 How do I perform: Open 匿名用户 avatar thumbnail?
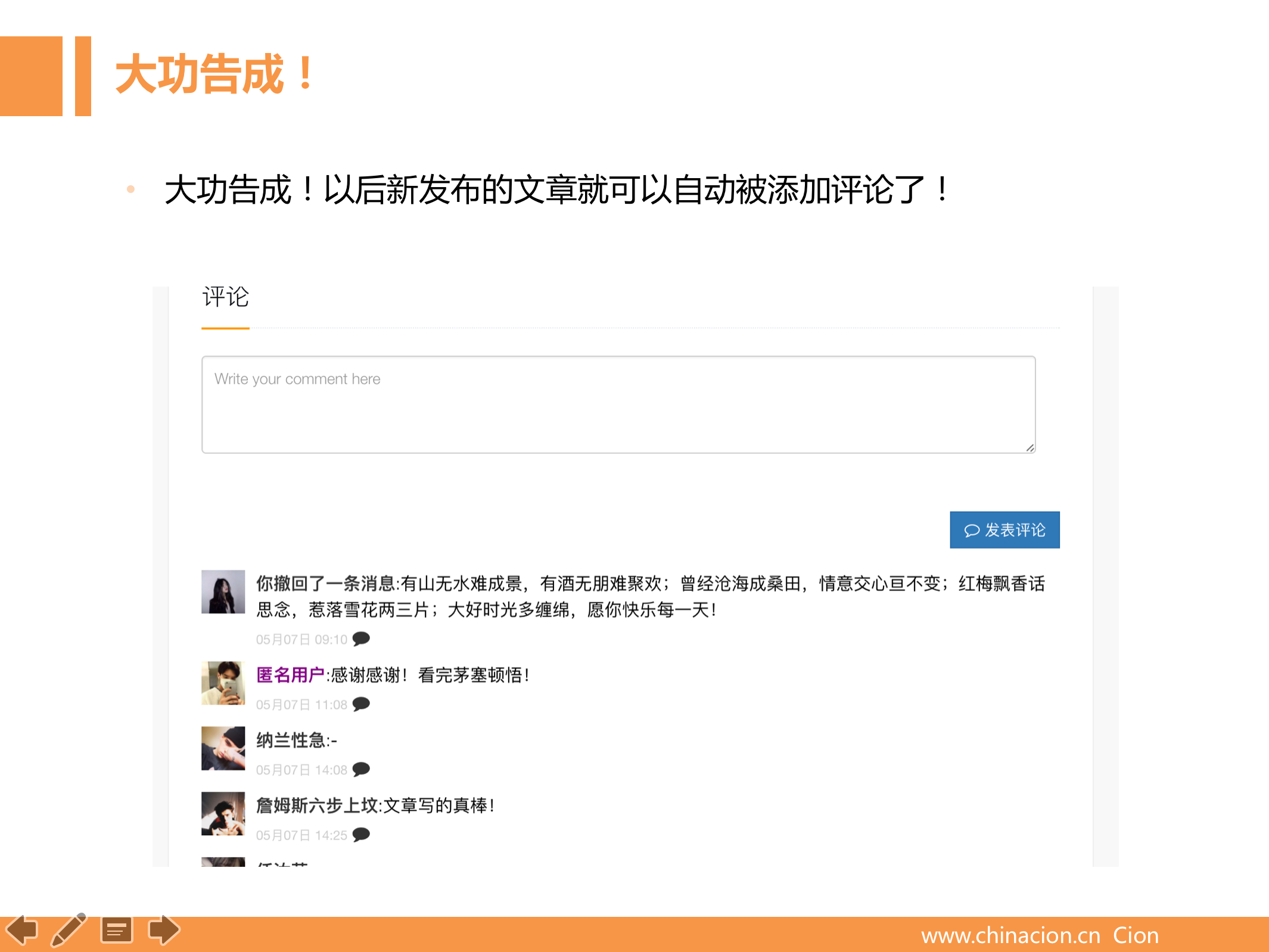[223, 683]
